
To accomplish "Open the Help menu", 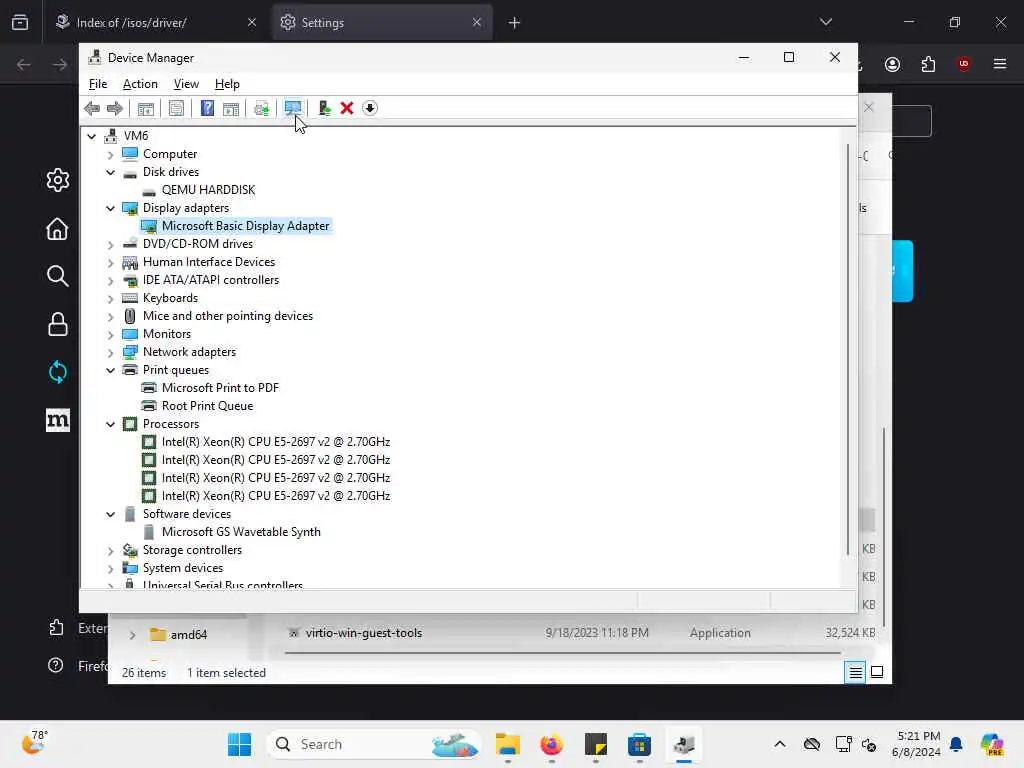I will click(x=227, y=84).
